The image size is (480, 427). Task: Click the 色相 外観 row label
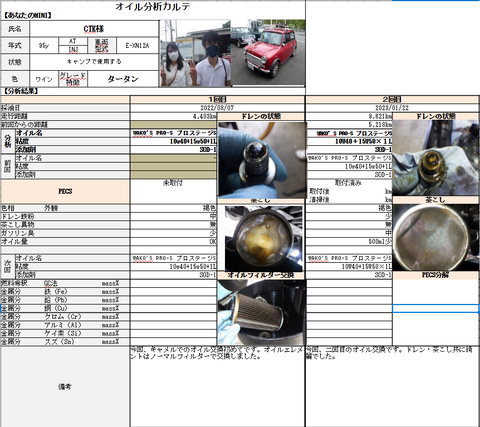(65, 208)
